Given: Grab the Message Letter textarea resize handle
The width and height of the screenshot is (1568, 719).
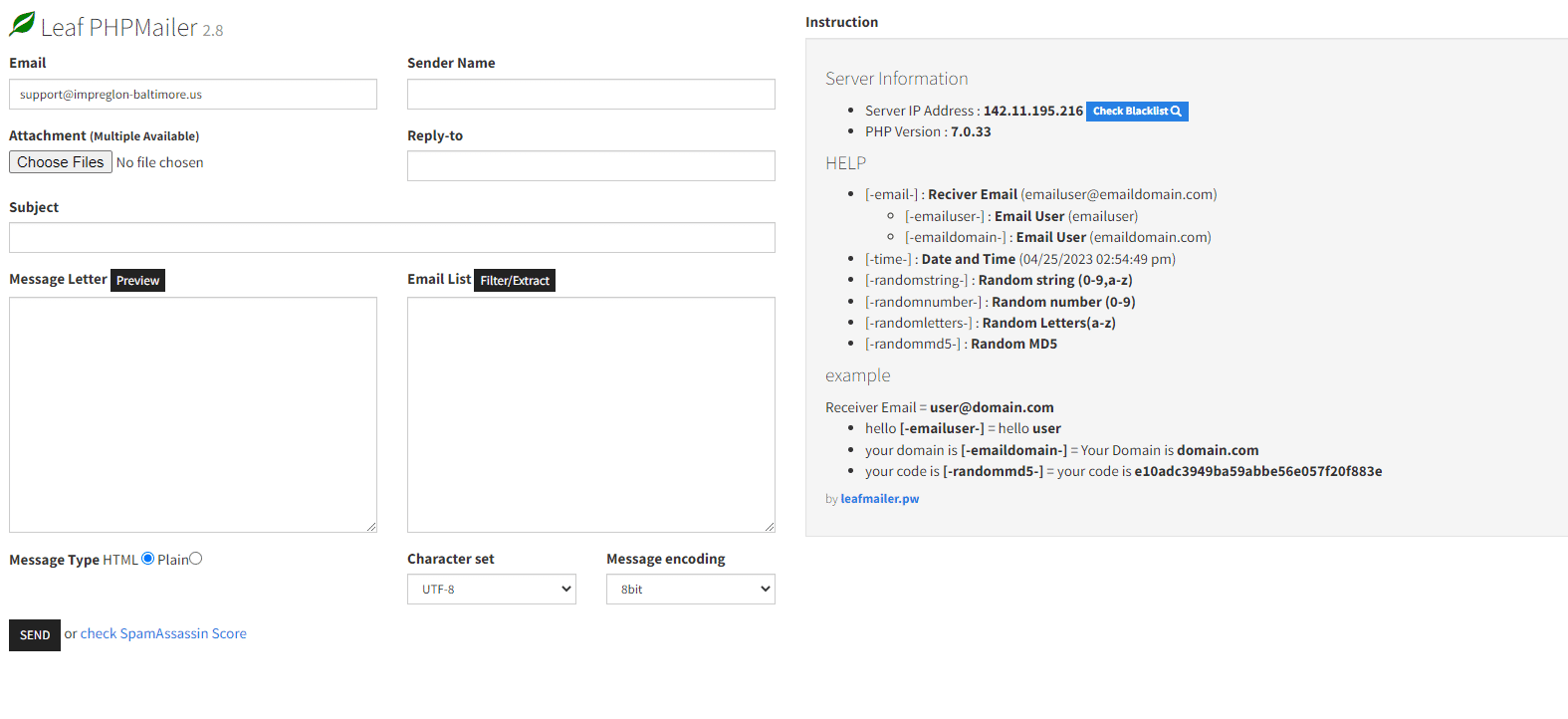Looking at the screenshot, I should point(371,527).
